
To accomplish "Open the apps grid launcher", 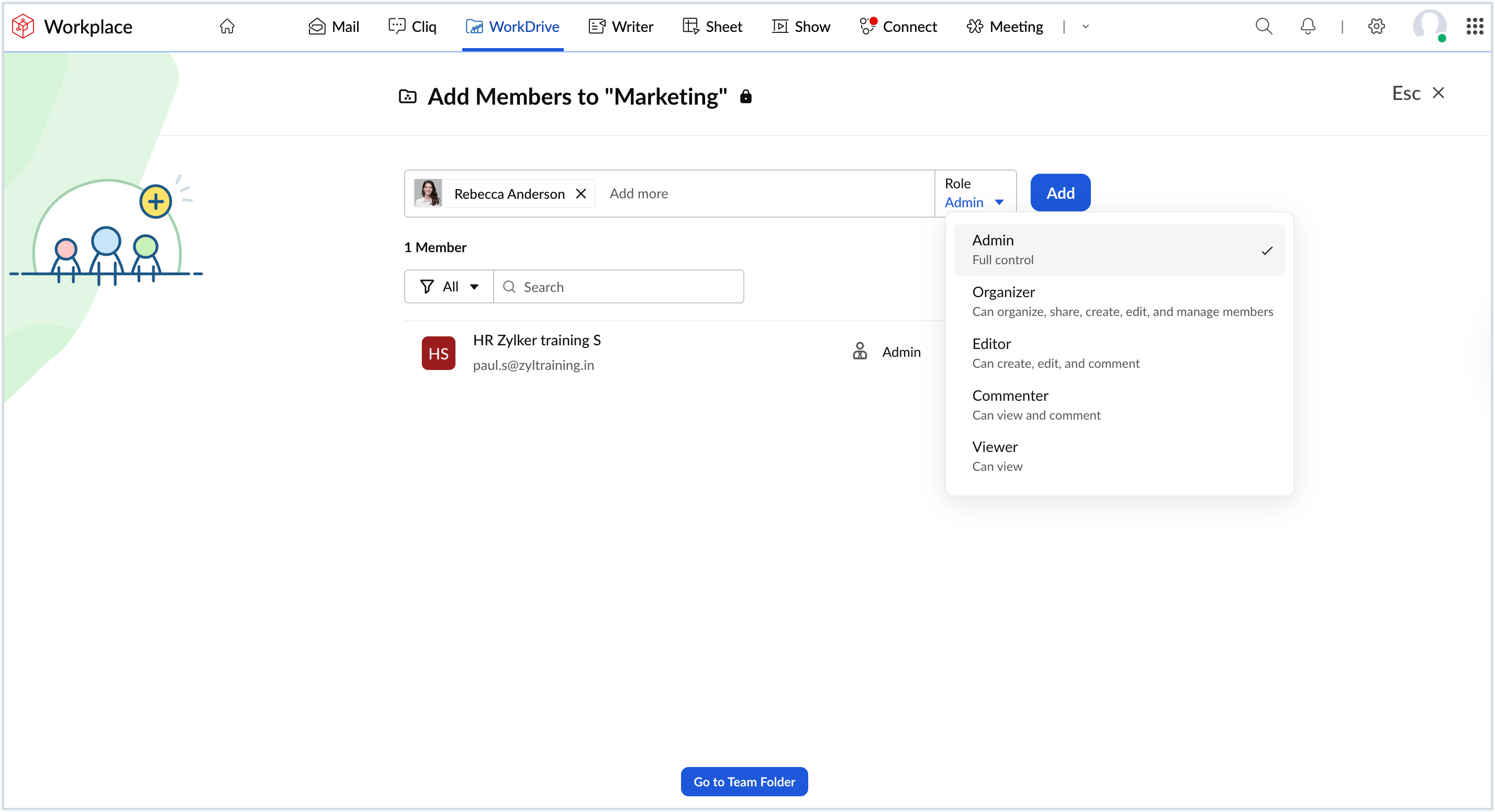I will point(1475,27).
